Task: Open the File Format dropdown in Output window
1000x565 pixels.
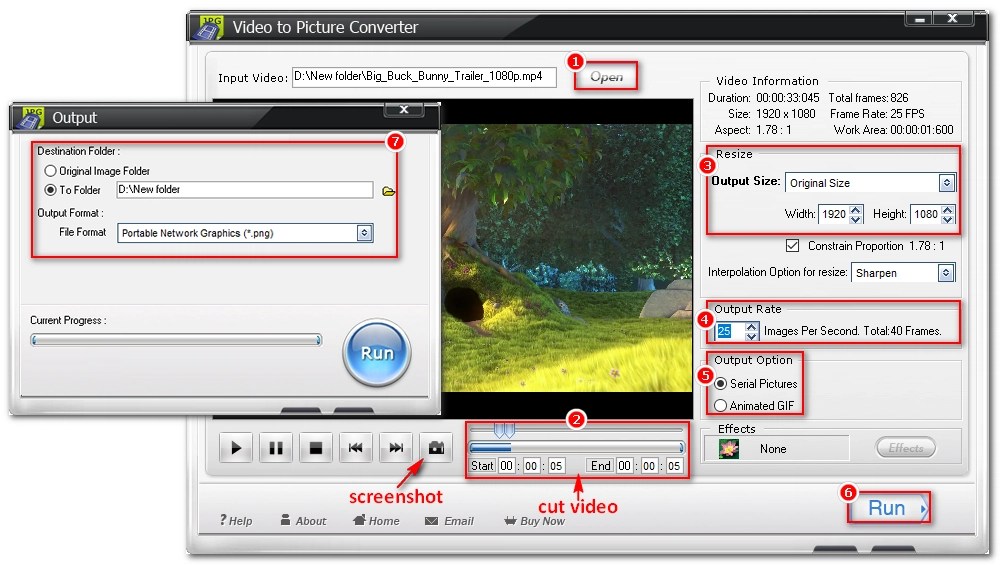Action: [246, 233]
